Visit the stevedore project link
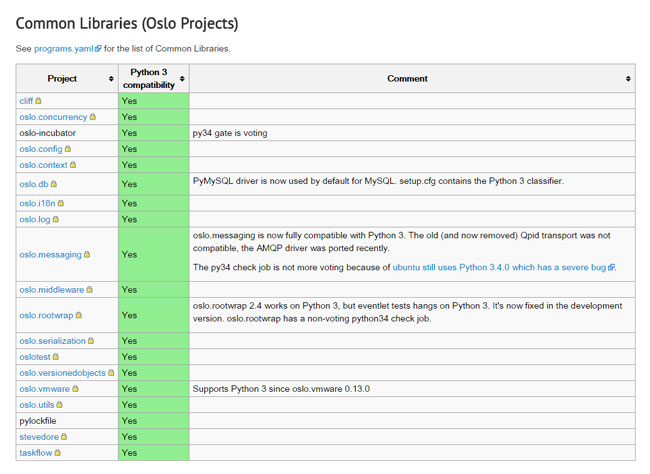Screen dimensions: 650x474 [39, 437]
